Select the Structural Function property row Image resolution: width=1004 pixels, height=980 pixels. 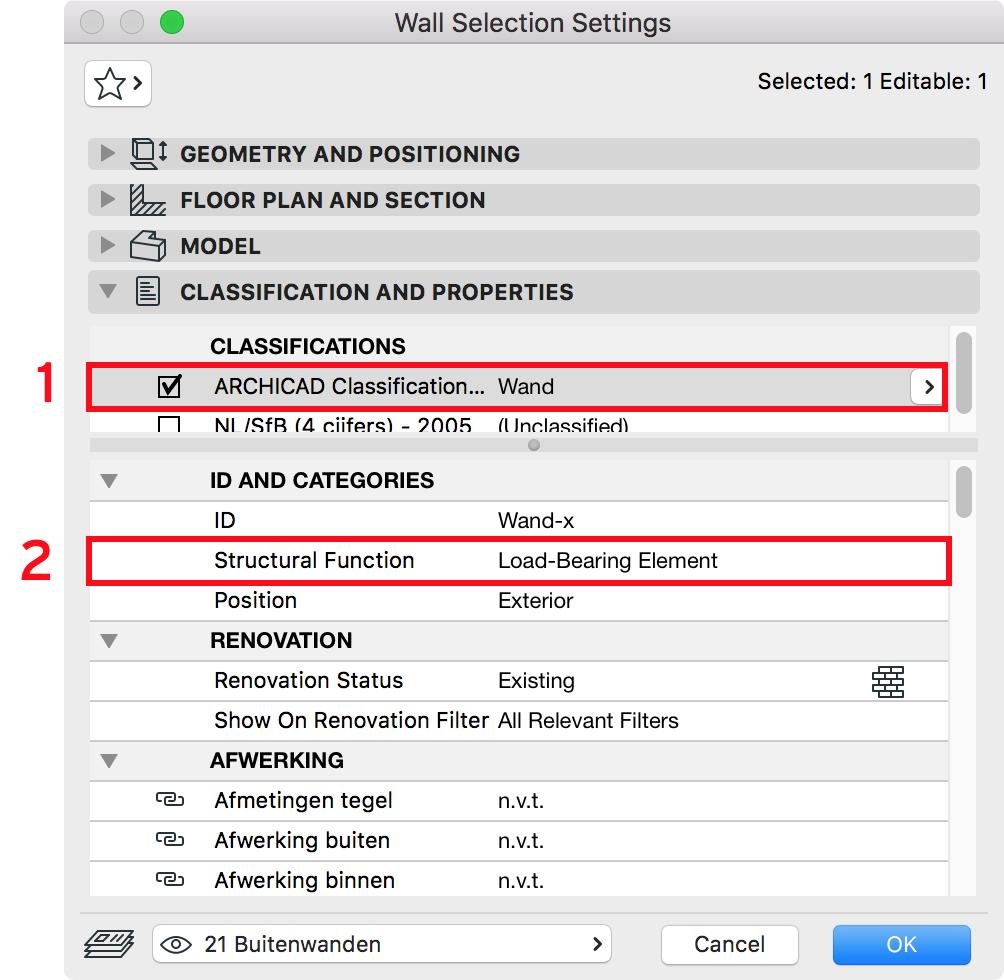(519, 561)
